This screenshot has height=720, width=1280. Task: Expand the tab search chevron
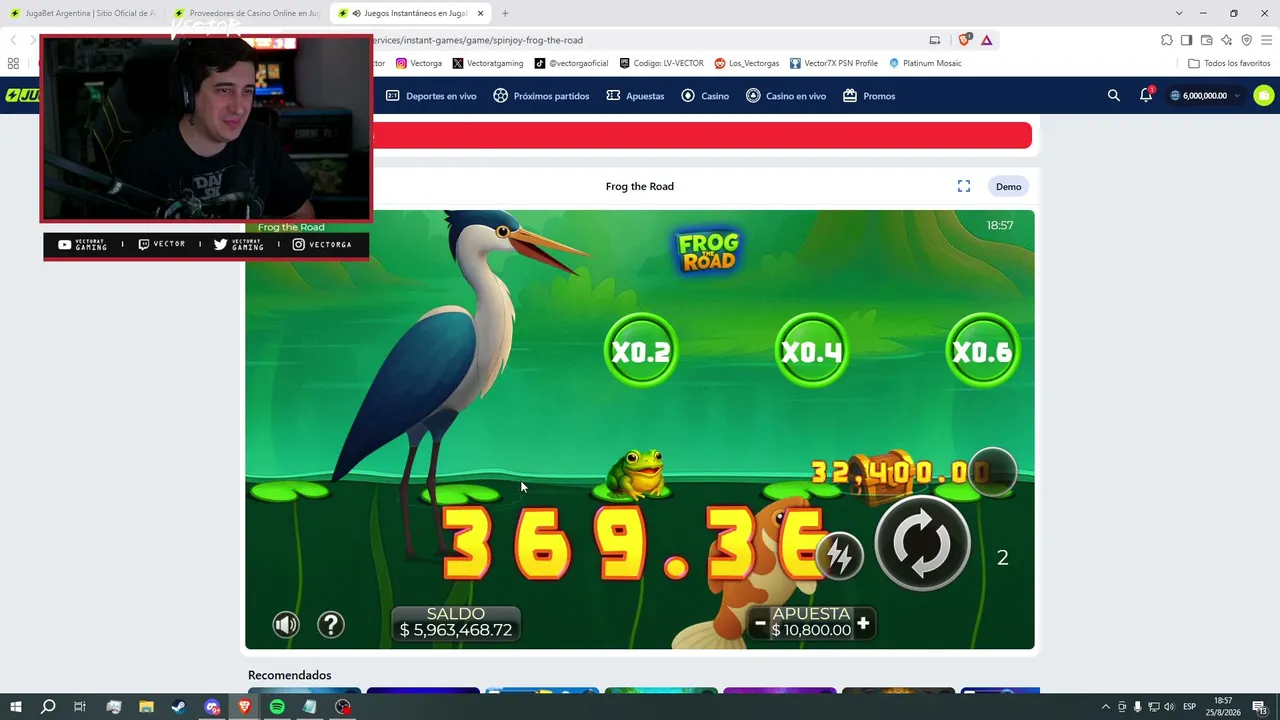pyautogui.click(x=1179, y=13)
